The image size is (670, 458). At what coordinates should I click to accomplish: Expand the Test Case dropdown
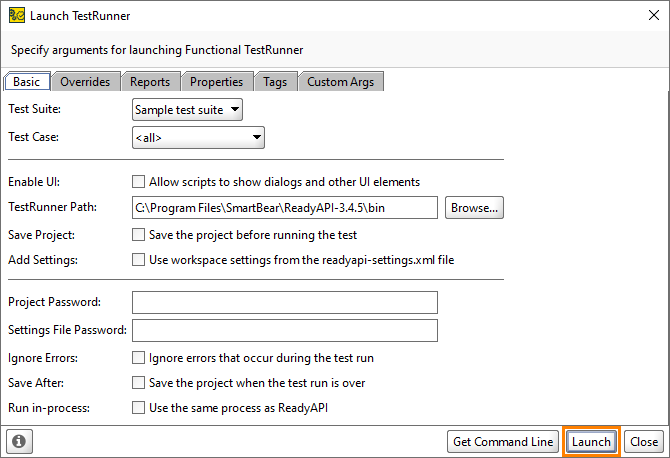click(x=198, y=138)
